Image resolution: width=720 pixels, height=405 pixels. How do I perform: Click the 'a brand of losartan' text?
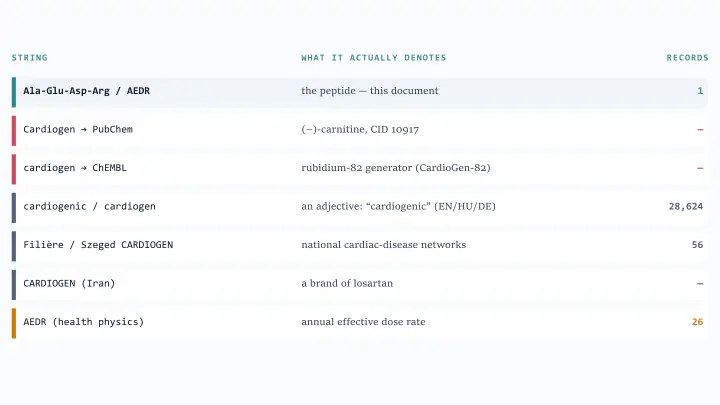347,283
